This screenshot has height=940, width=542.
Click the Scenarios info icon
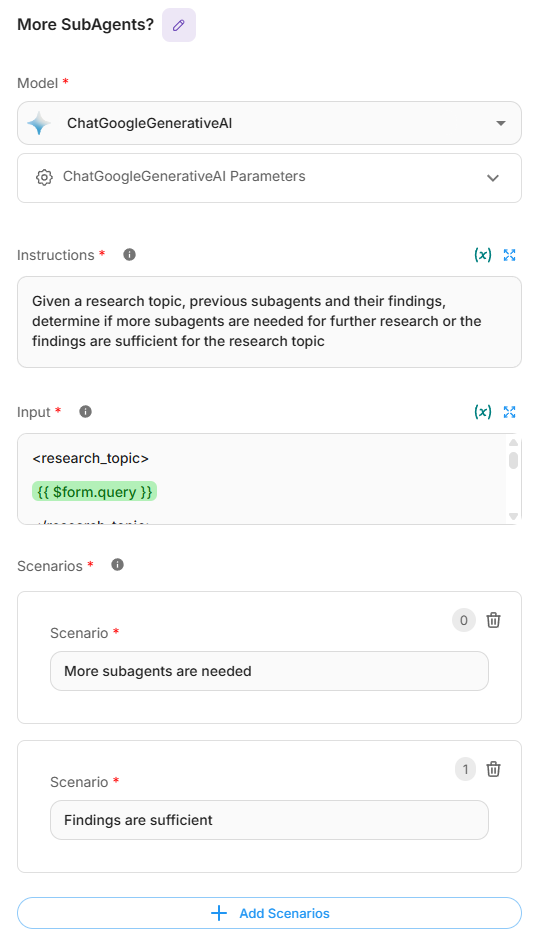click(118, 565)
